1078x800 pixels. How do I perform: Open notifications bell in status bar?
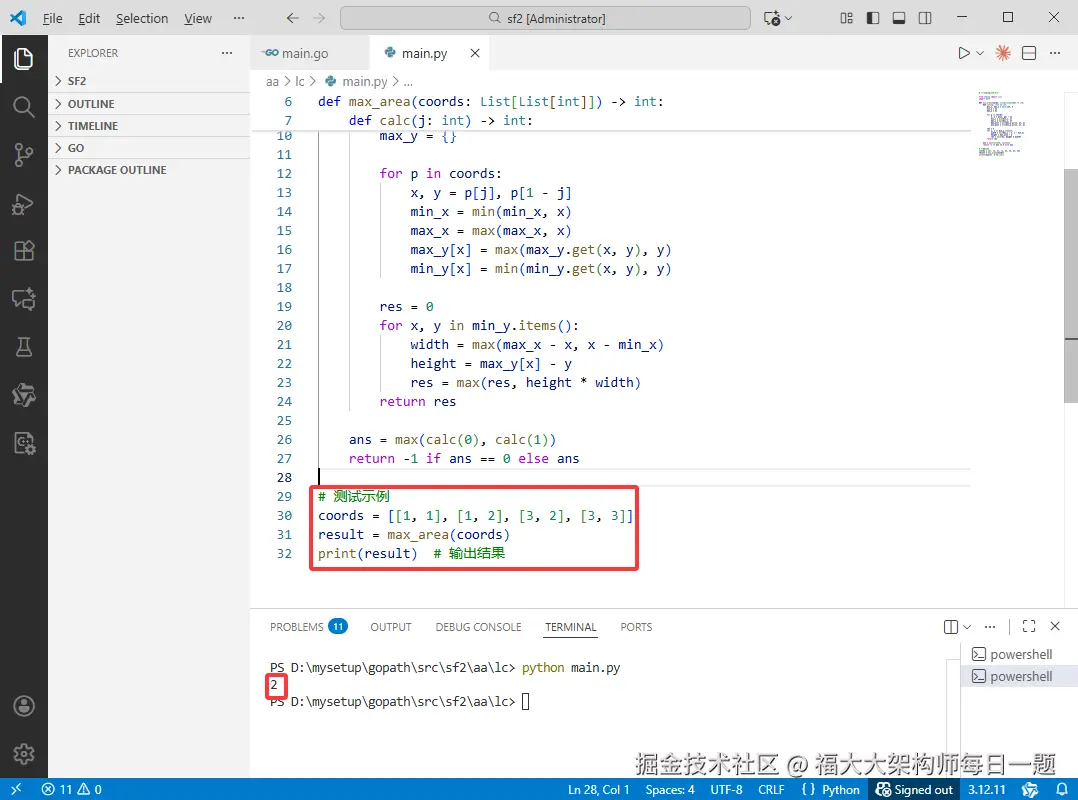(x=1062, y=790)
